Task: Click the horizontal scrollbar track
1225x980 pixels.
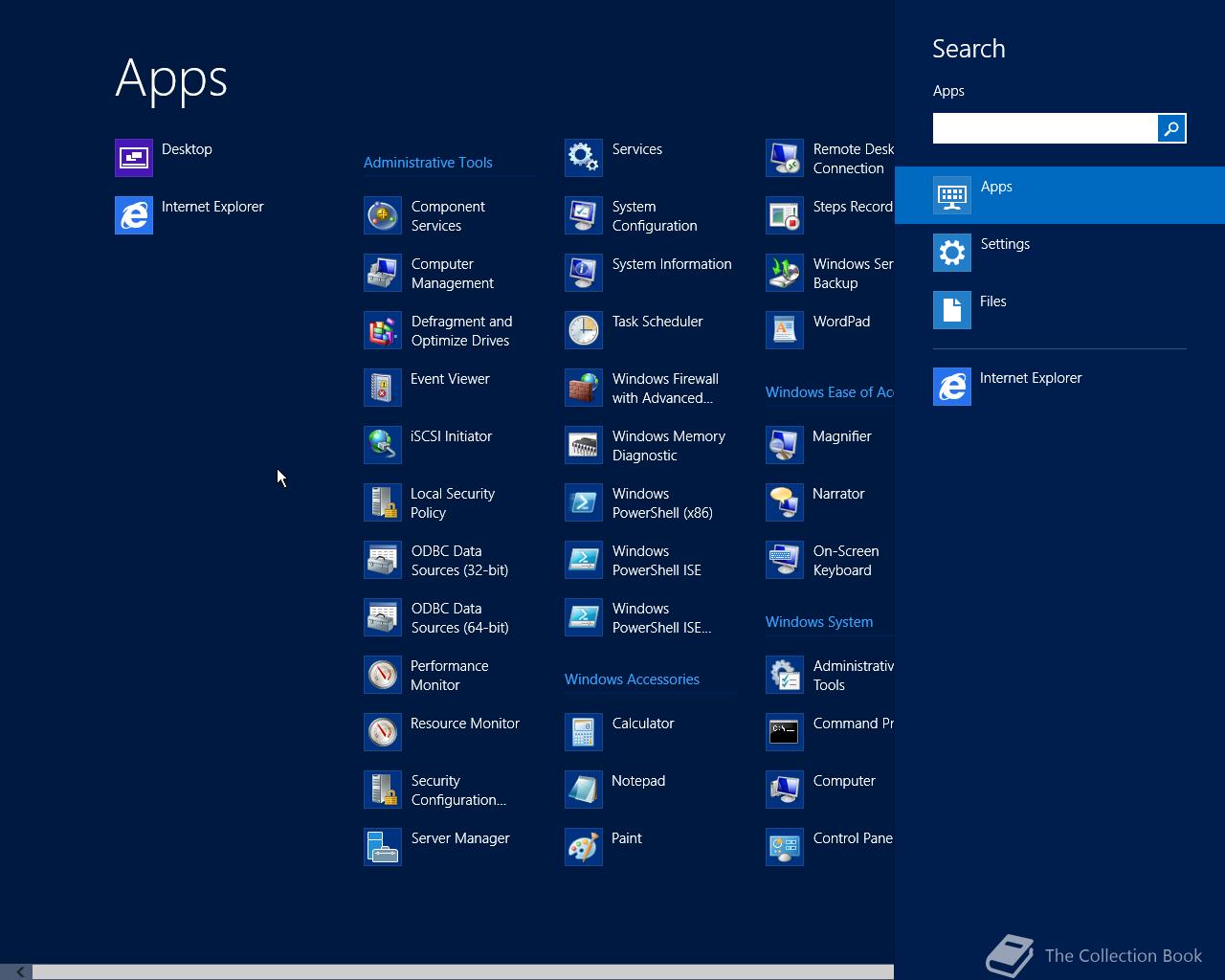Action: (463, 972)
